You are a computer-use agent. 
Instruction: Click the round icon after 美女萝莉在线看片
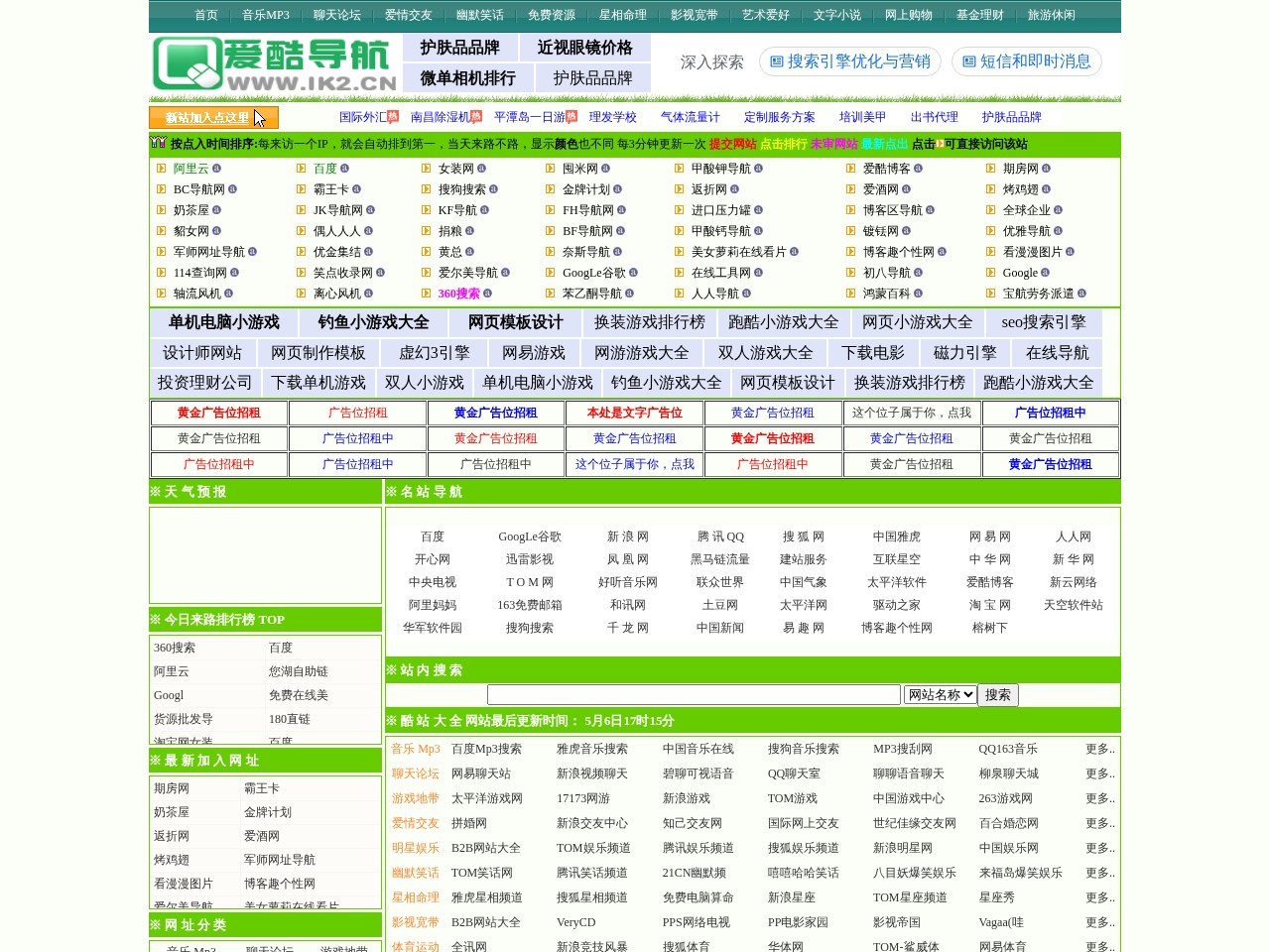click(794, 252)
